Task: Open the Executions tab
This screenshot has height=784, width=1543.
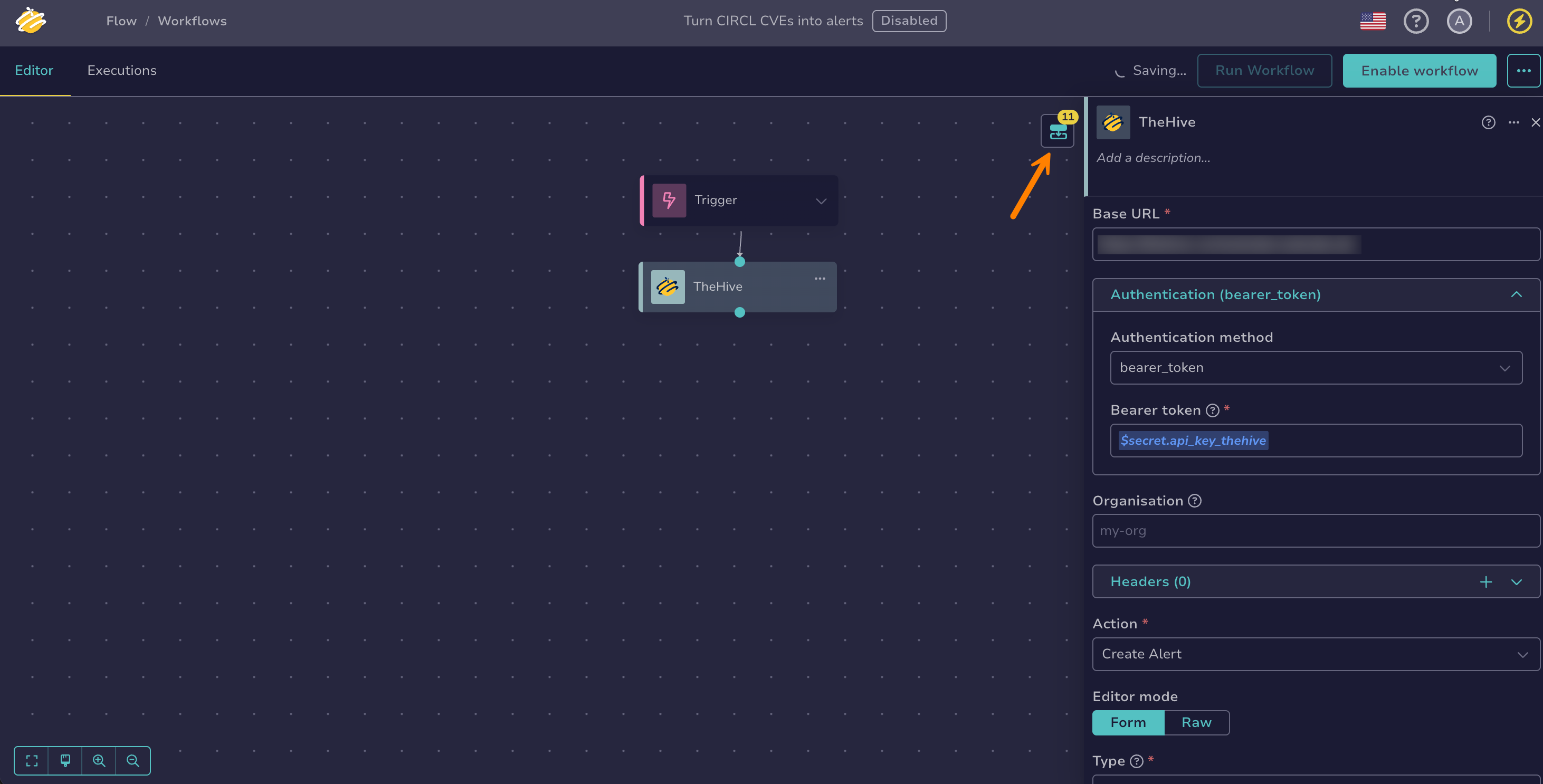Action: 121,71
